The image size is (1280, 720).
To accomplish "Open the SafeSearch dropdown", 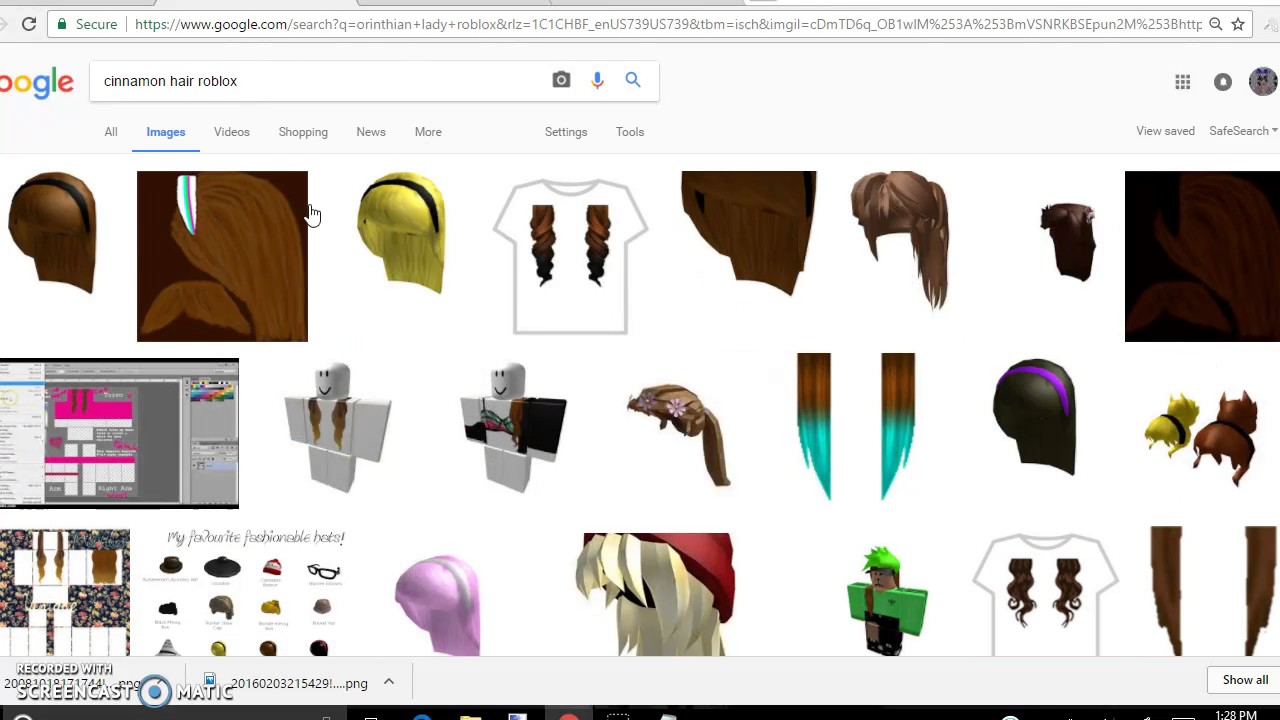I will tap(1243, 131).
